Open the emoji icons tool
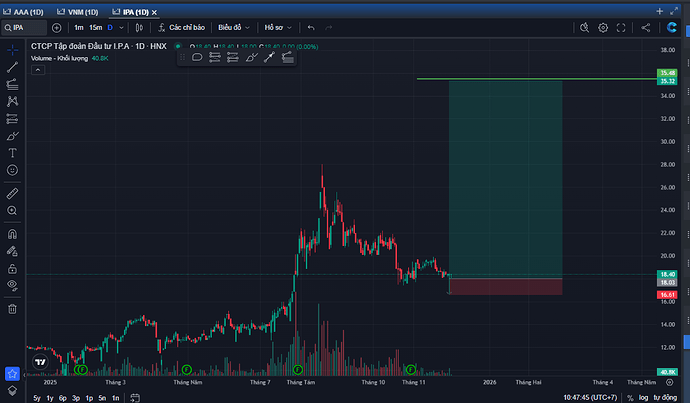This screenshot has height=403, width=690. [12, 170]
